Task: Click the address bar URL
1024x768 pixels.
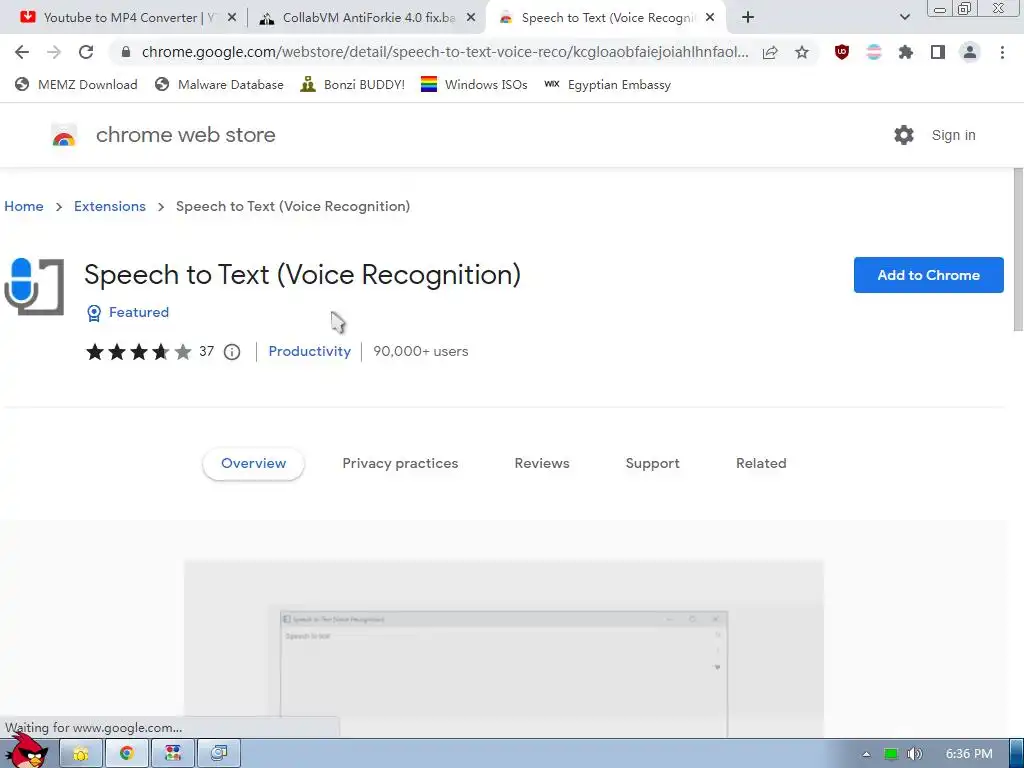Action: coord(445,52)
